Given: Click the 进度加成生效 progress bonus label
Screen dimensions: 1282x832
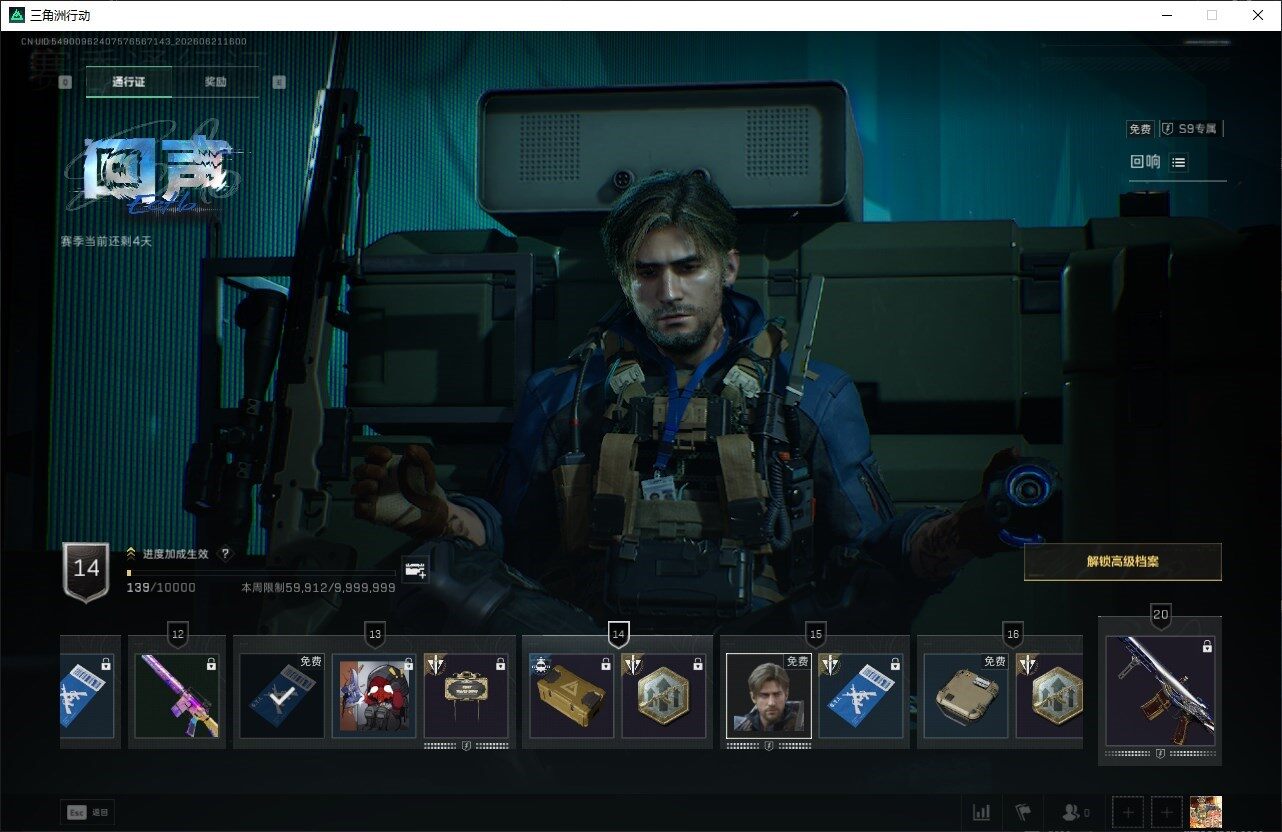Looking at the screenshot, I should (175, 553).
